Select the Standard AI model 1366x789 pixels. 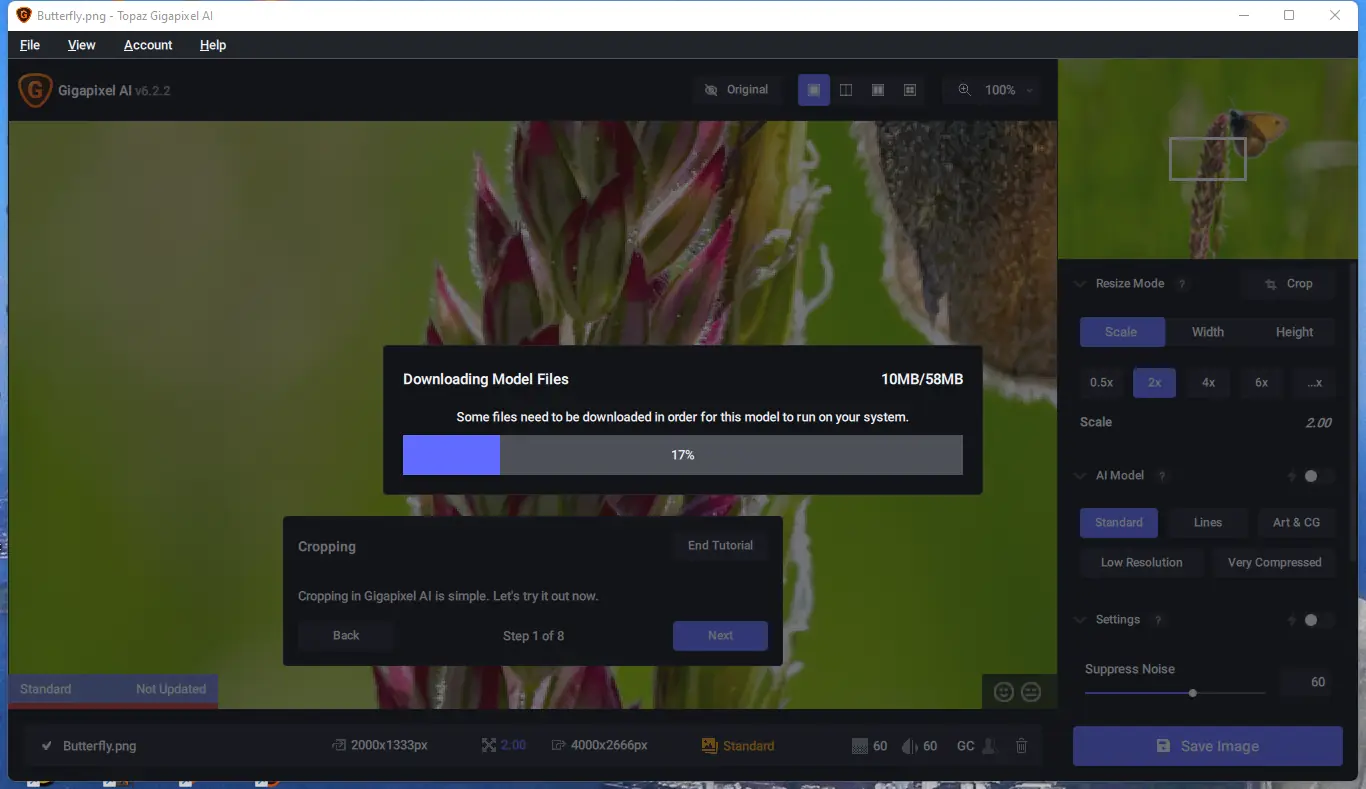point(1119,523)
